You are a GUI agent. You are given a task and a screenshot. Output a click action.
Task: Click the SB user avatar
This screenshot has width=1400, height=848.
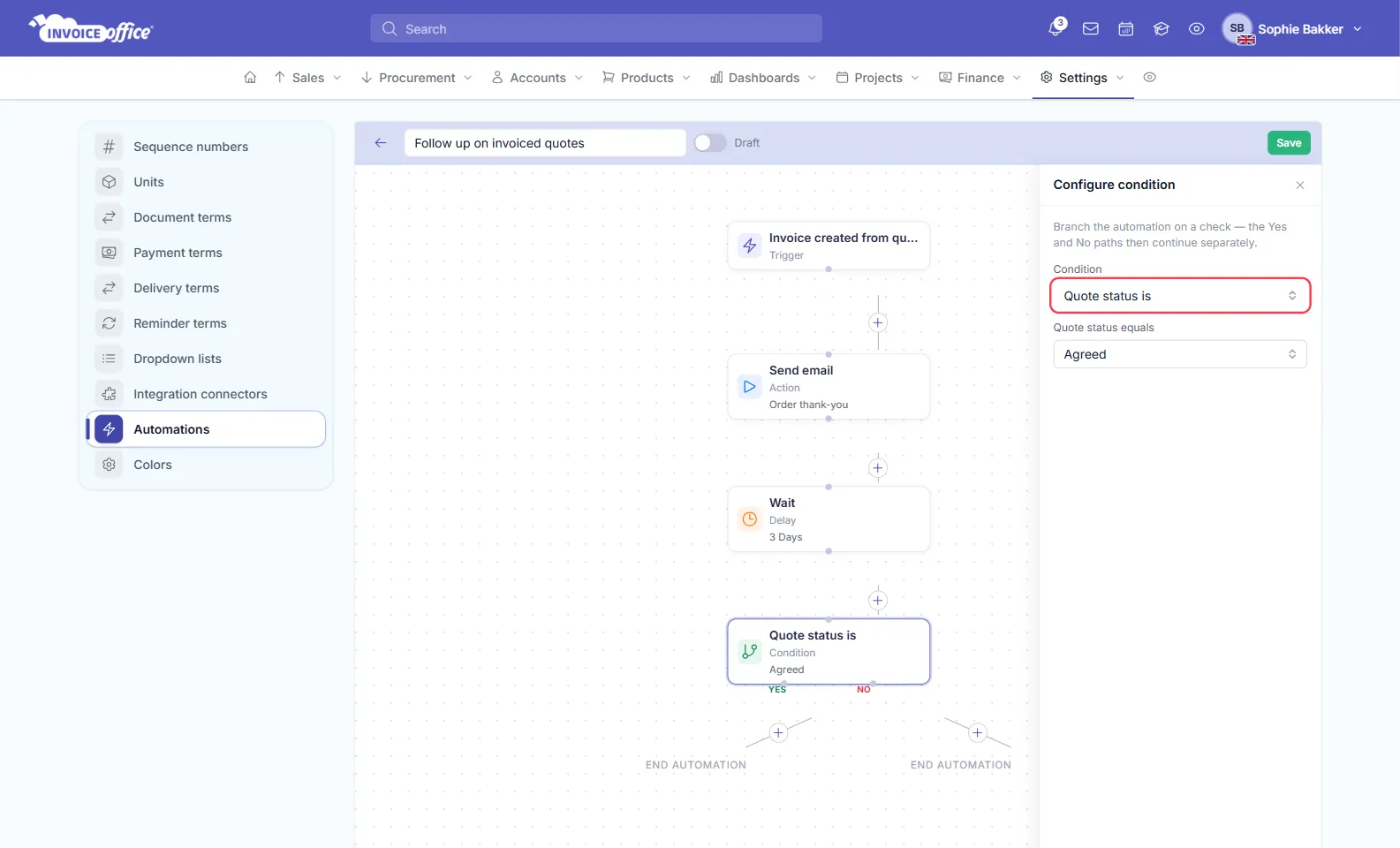coord(1237,28)
